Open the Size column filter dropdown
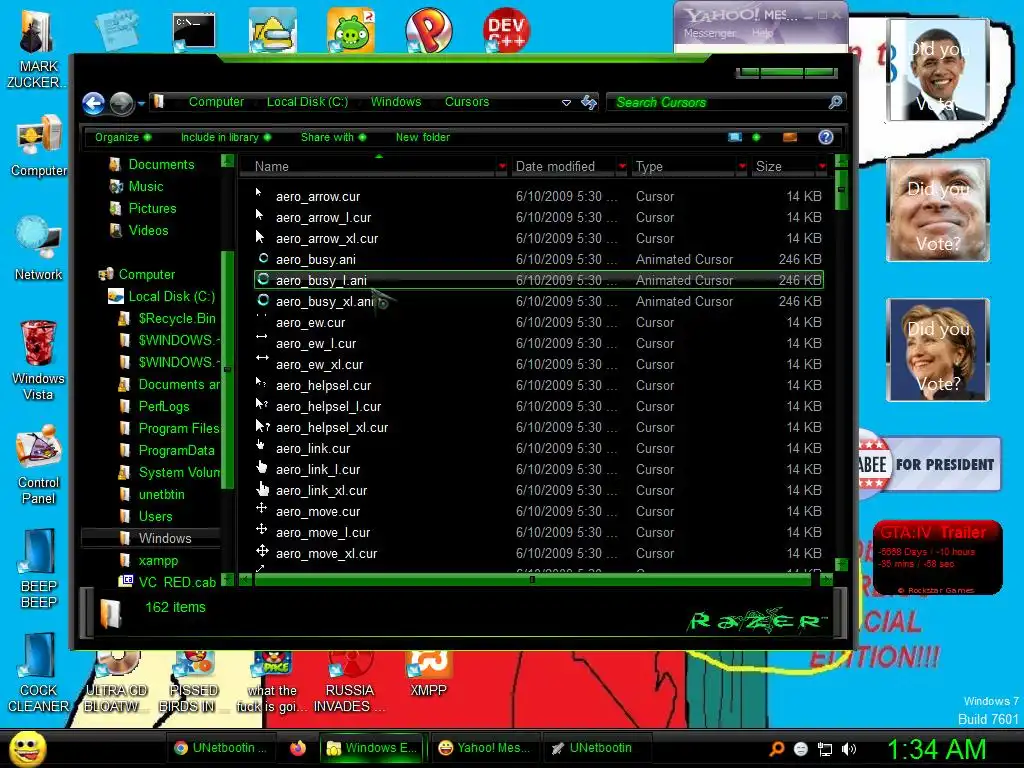 (x=822, y=167)
